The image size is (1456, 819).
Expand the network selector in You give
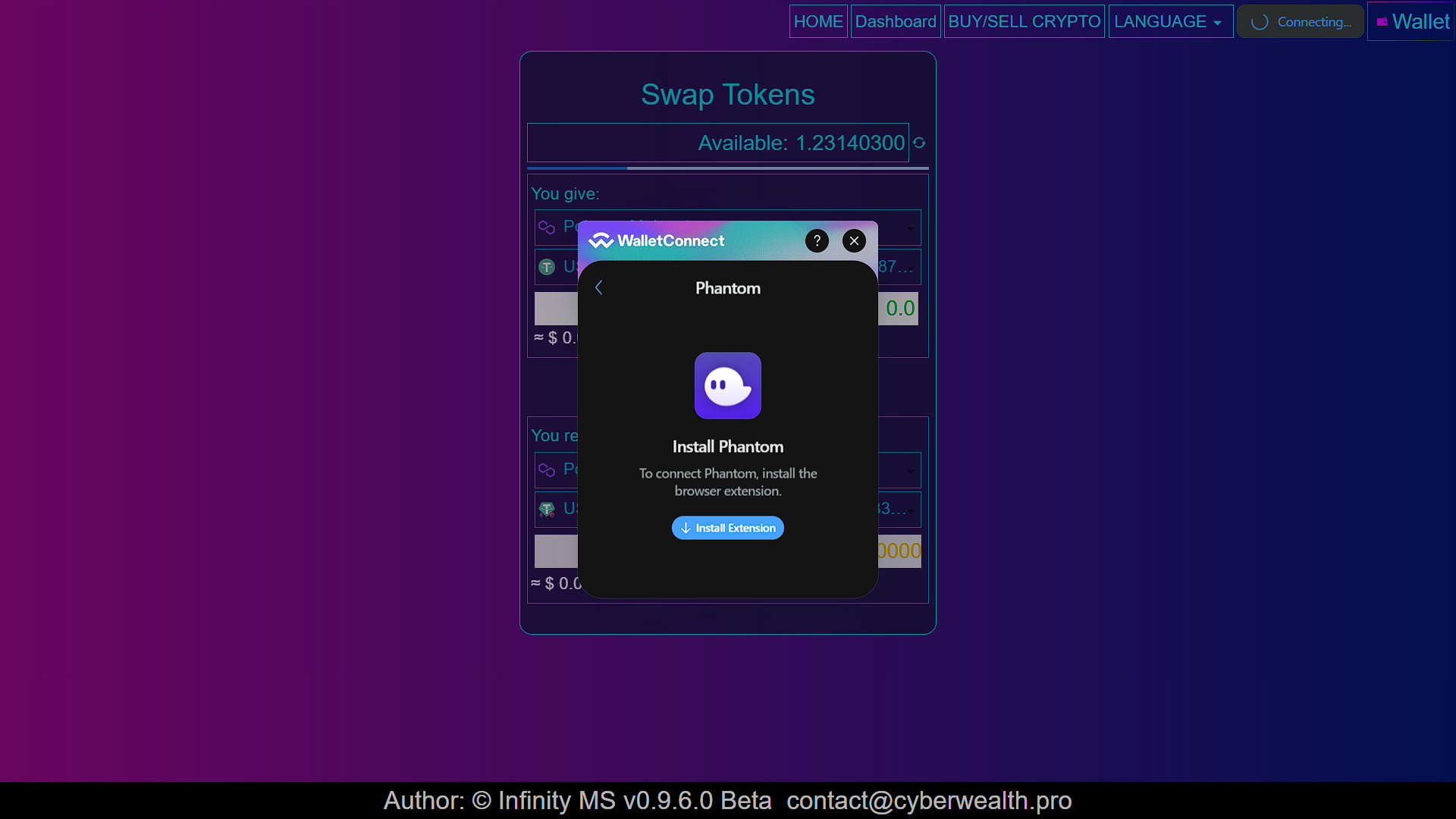(x=909, y=227)
